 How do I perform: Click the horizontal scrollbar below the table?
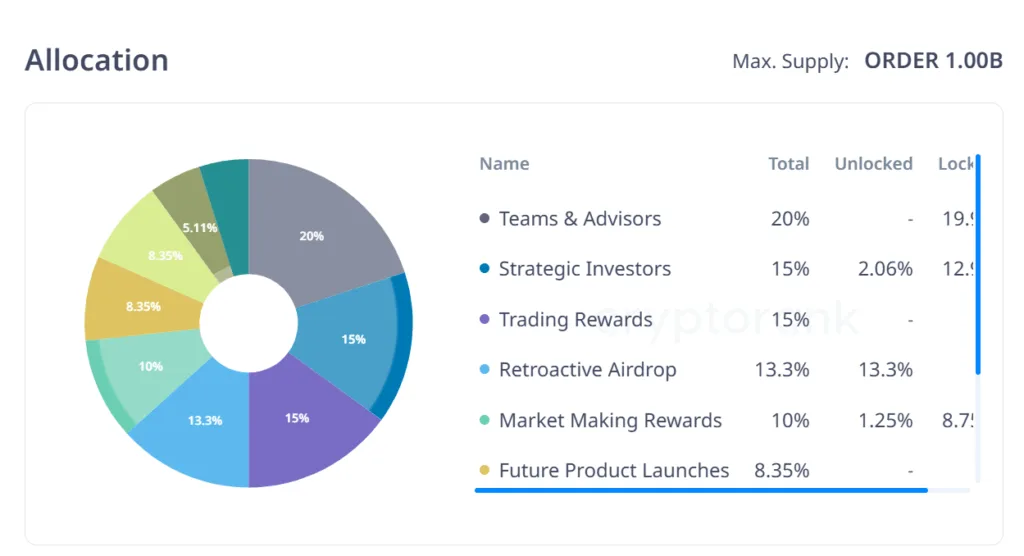click(700, 490)
